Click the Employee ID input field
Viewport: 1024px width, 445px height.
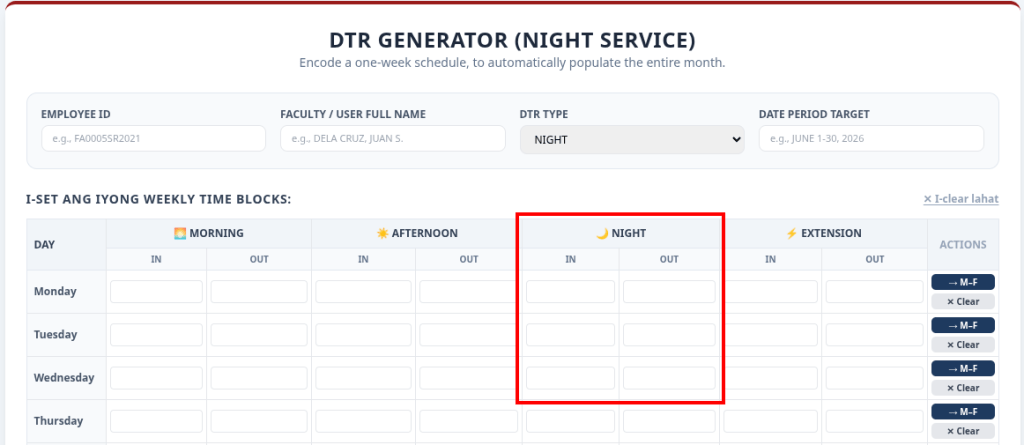pyautogui.click(x=153, y=139)
